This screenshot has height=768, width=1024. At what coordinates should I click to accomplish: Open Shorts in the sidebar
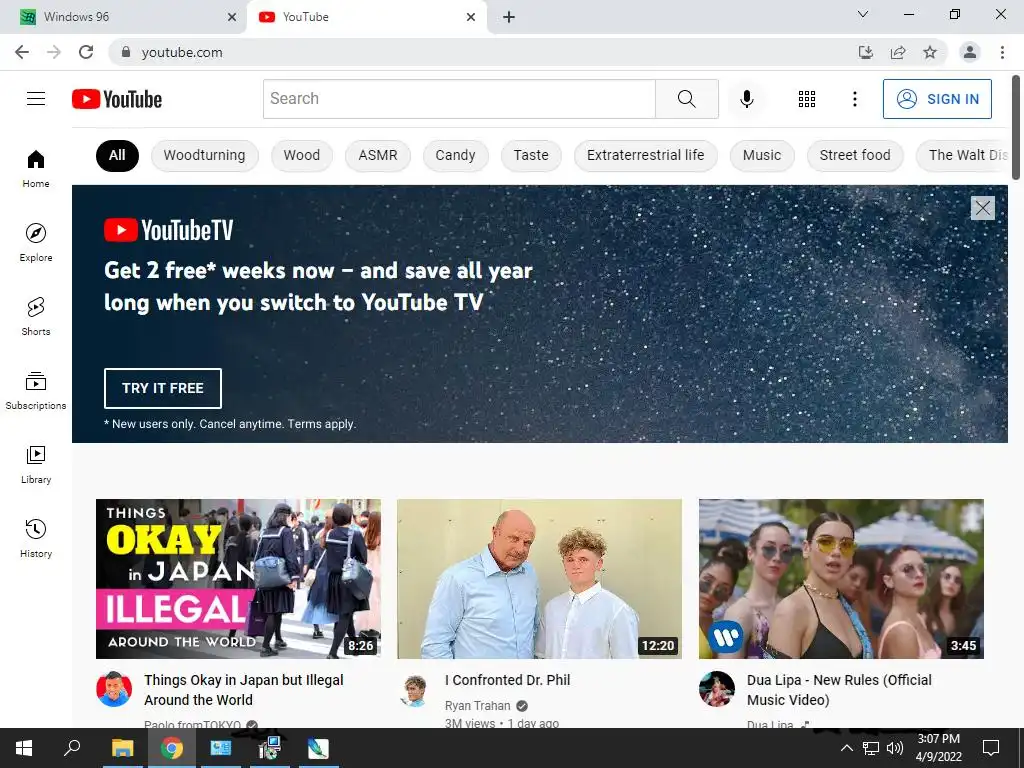[x=36, y=316]
